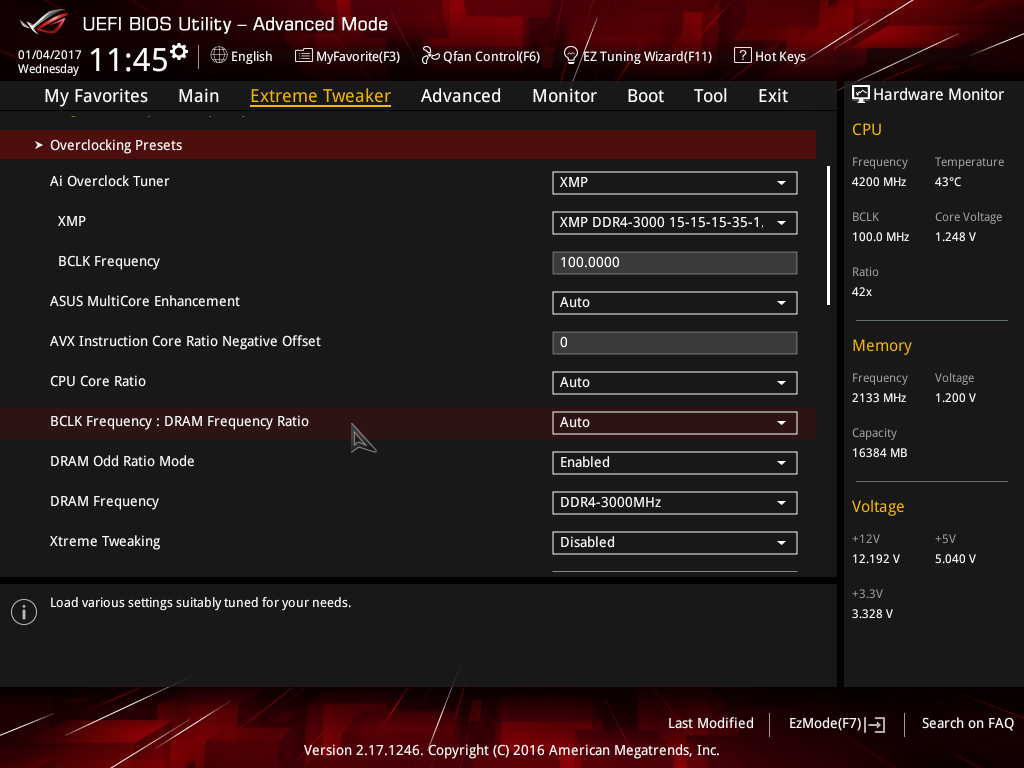This screenshot has height=768, width=1024.
Task: Switch to the Boot tab
Action: pos(645,96)
